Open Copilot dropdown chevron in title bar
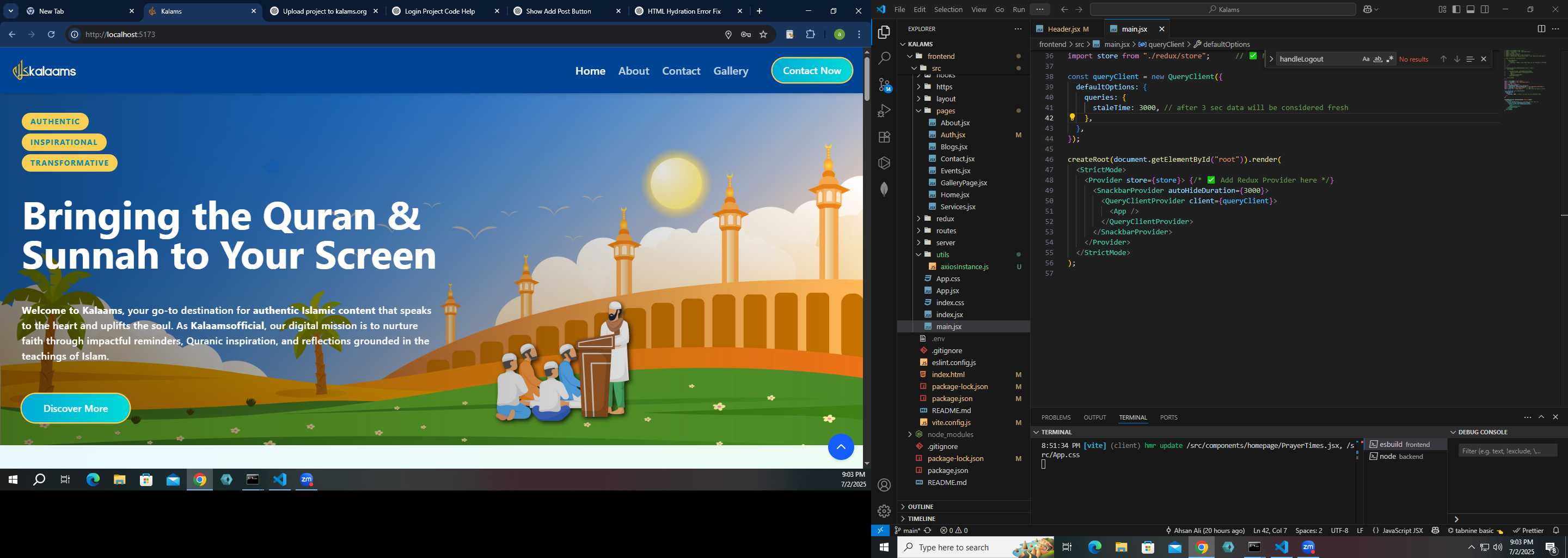The width and height of the screenshot is (1568, 558). pyautogui.click(x=1377, y=10)
